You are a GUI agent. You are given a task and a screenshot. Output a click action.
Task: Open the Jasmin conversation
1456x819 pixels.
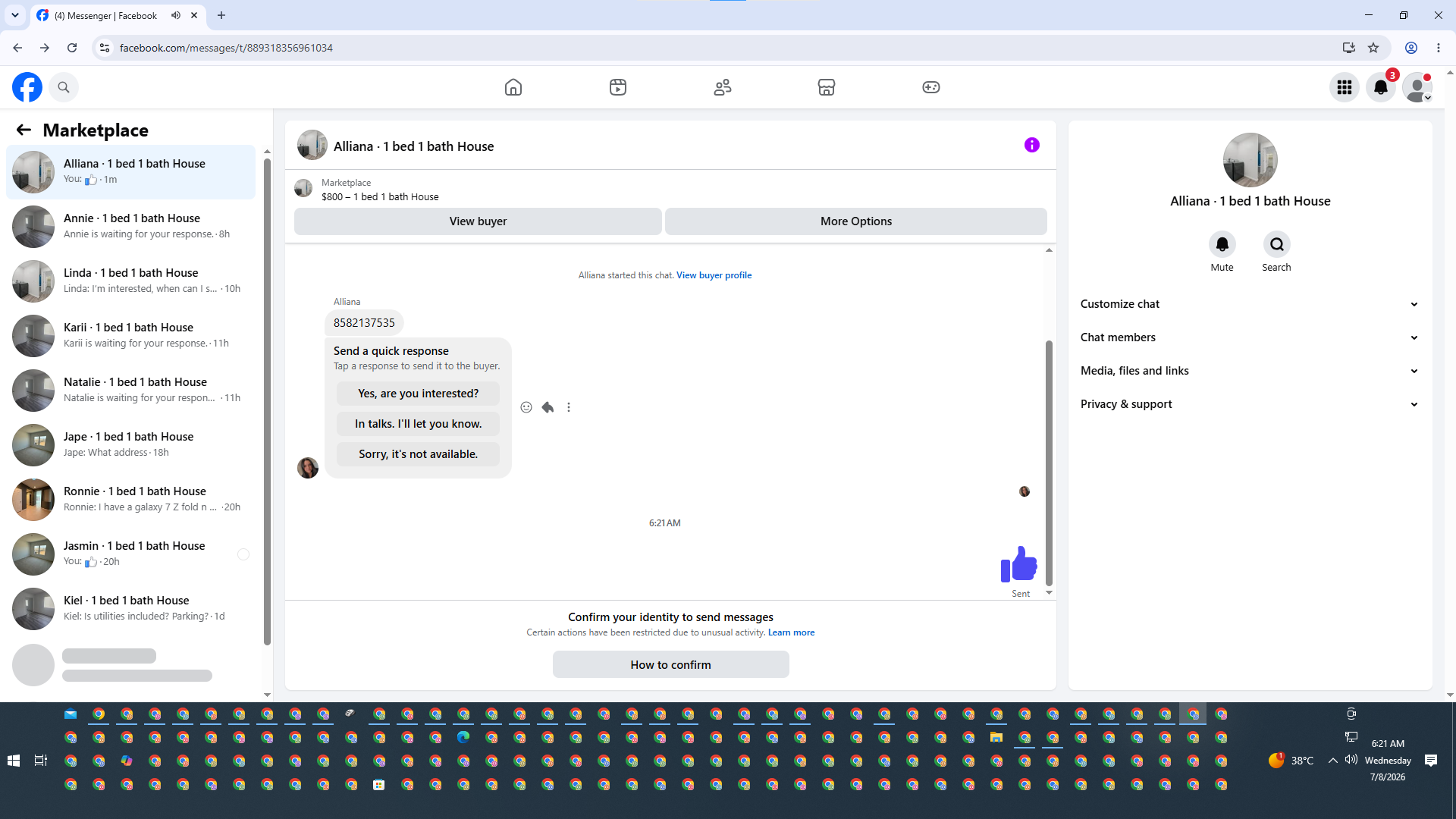pos(131,554)
